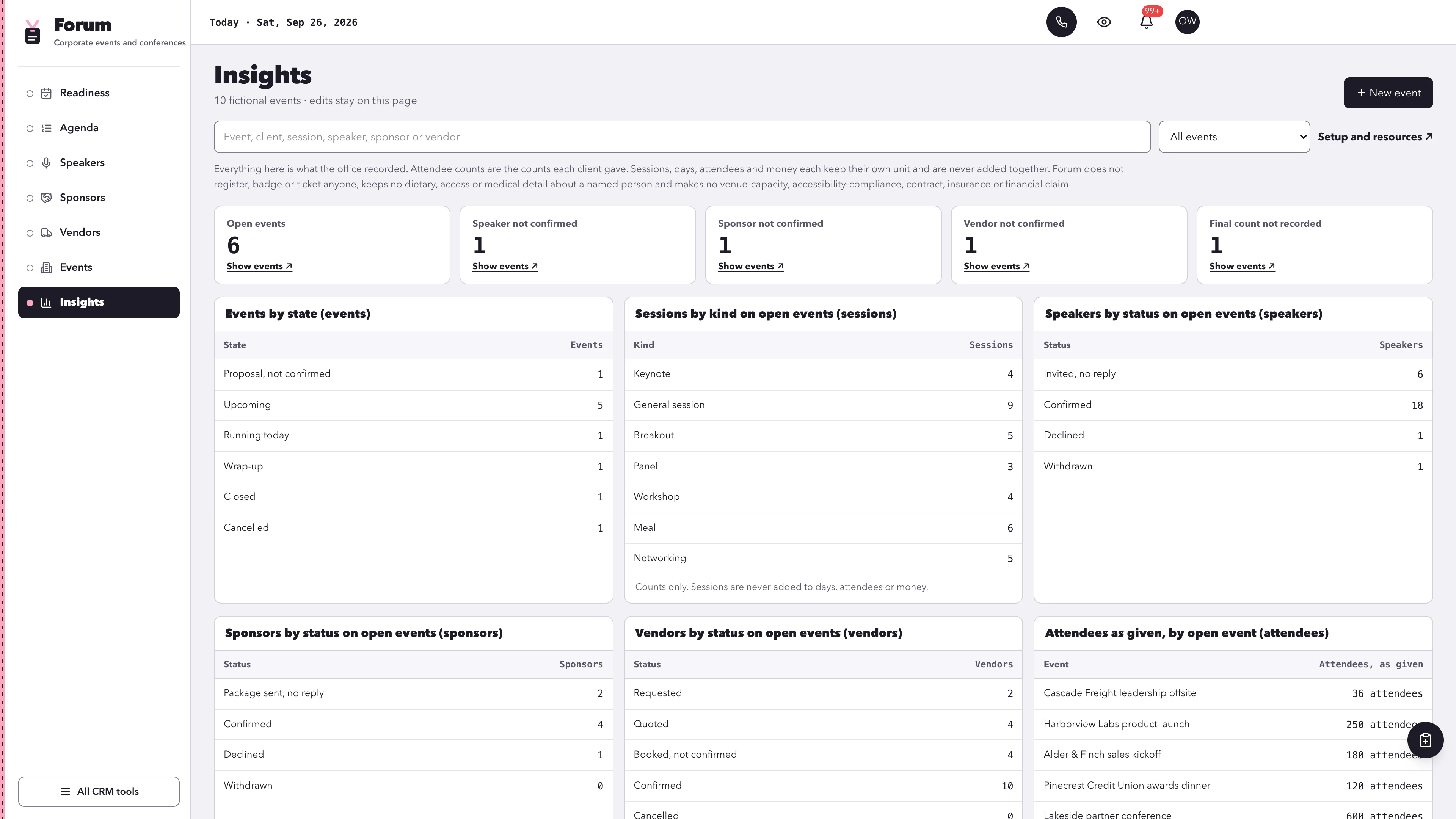Go to the Sponsors page

coord(99,198)
